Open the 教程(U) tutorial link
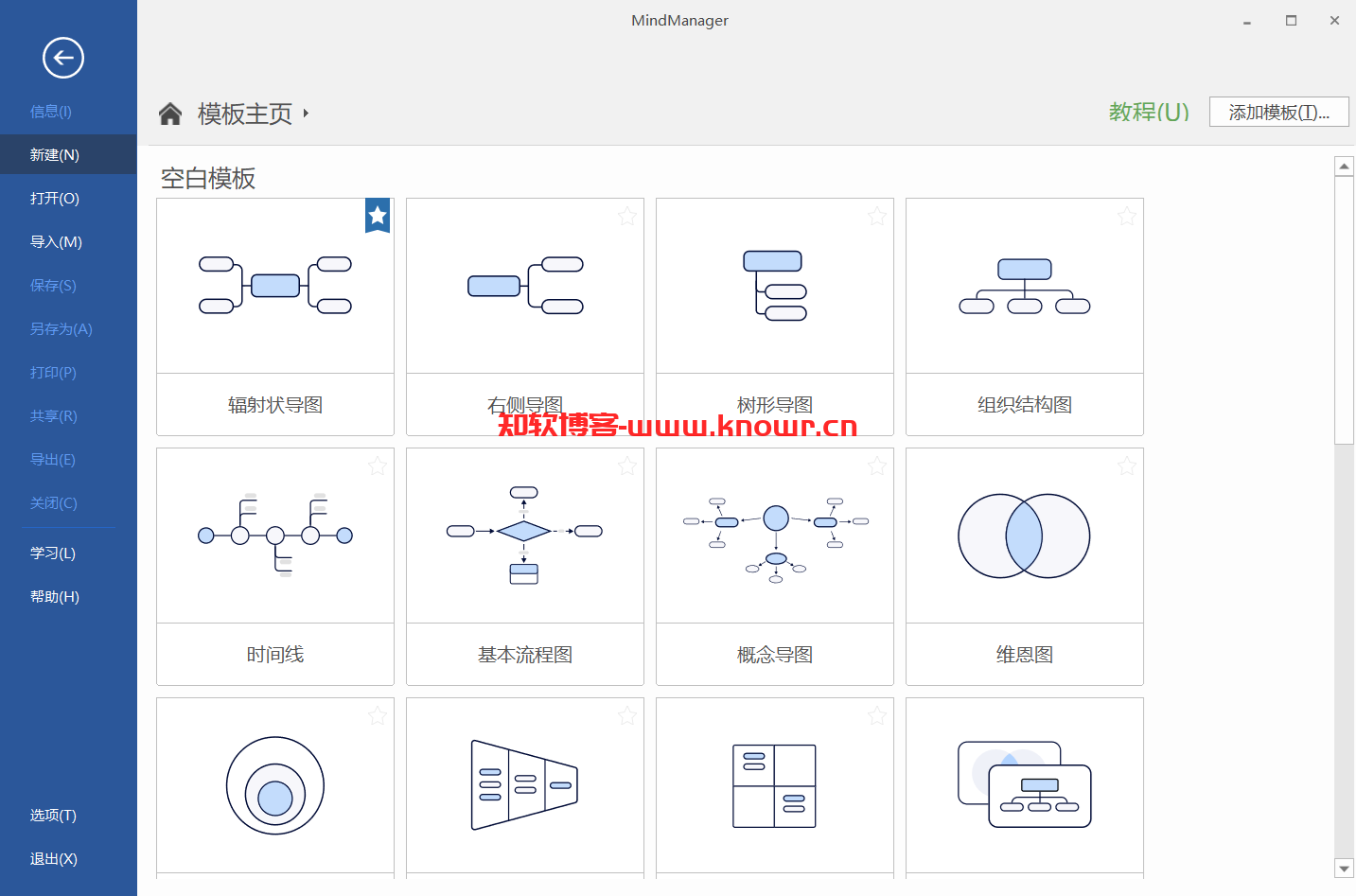The image size is (1356, 896). click(x=1149, y=112)
